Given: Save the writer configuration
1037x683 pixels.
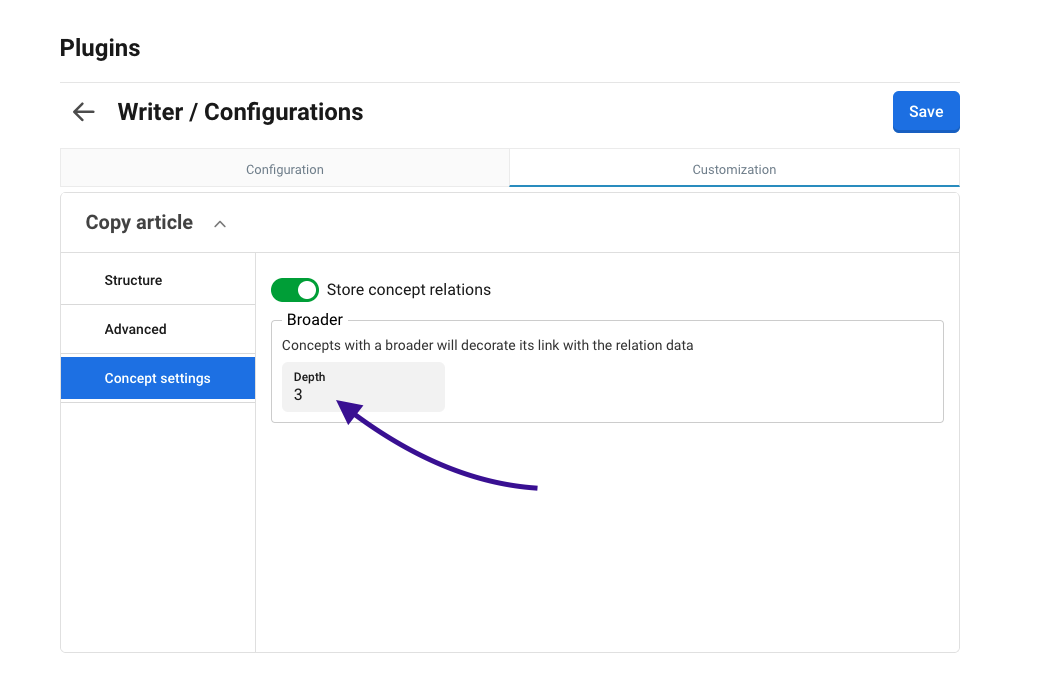Looking at the screenshot, I should tap(925, 112).
